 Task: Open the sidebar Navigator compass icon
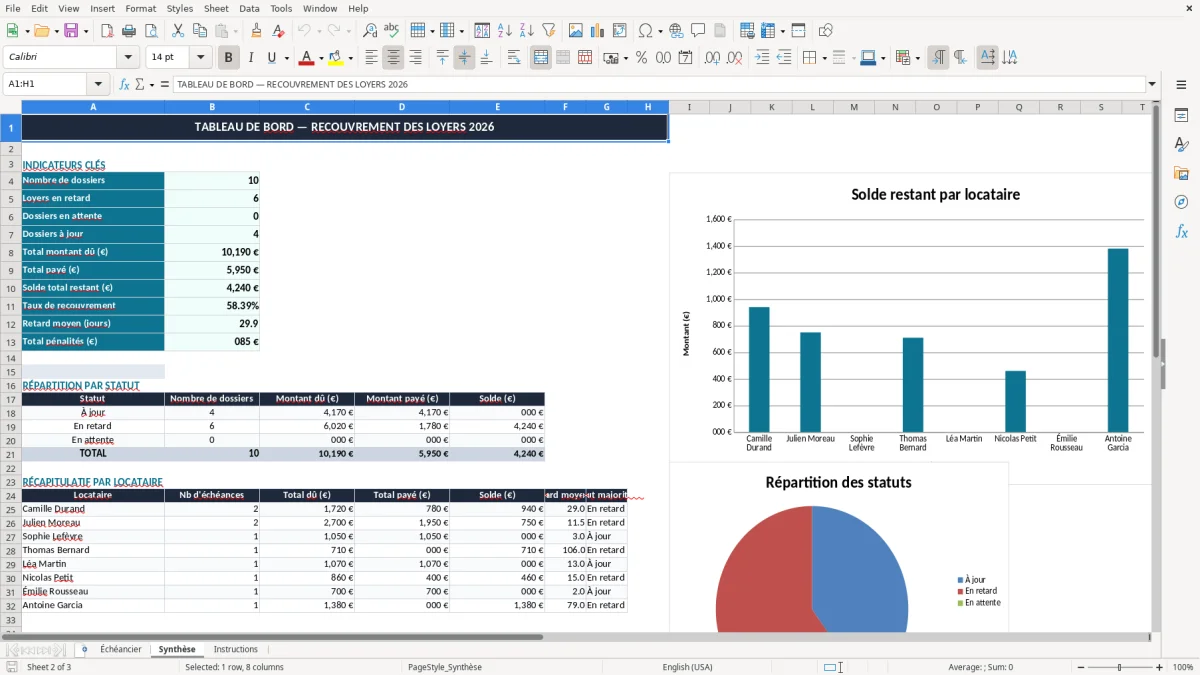1181,202
